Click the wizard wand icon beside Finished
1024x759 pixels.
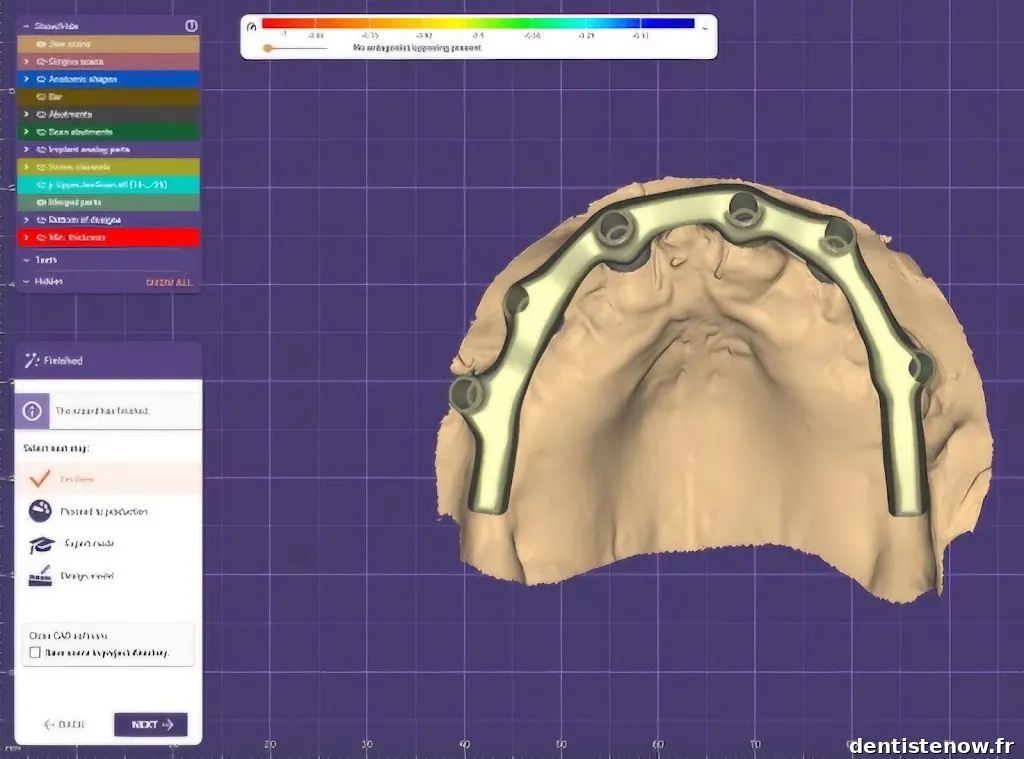31,360
